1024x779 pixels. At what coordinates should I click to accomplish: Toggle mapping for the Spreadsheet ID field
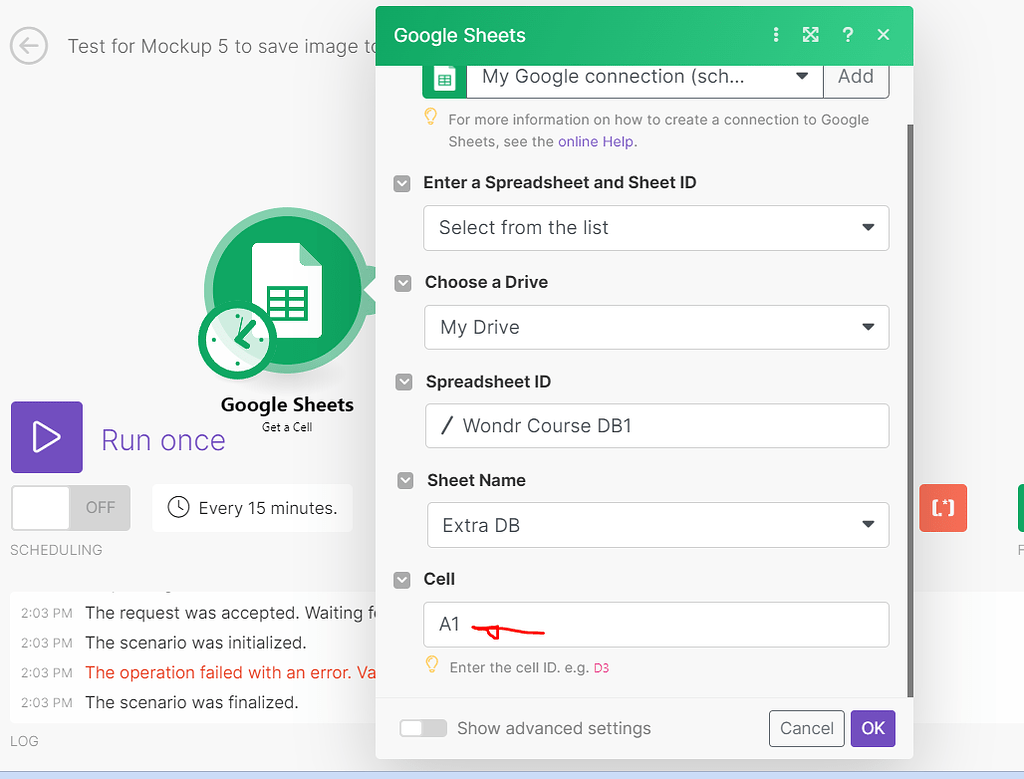click(x=402, y=382)
